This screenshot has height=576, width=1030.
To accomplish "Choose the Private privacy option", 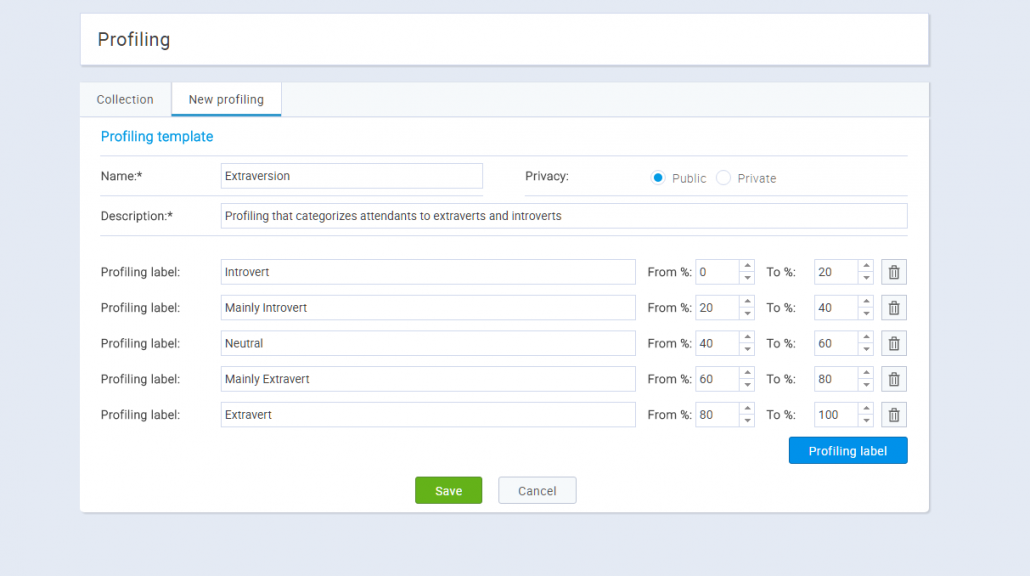I will coord(724,178).
